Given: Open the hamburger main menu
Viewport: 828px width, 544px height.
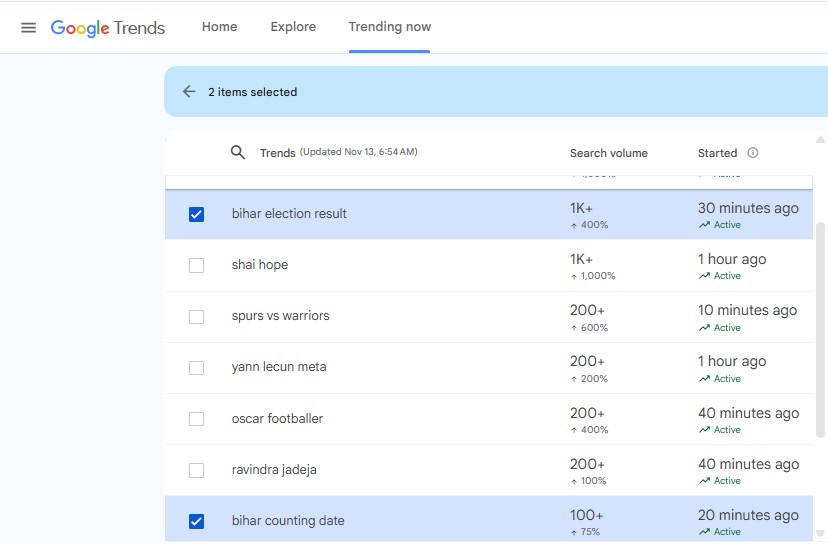Looking at the screenshot, I should [28, 27].
